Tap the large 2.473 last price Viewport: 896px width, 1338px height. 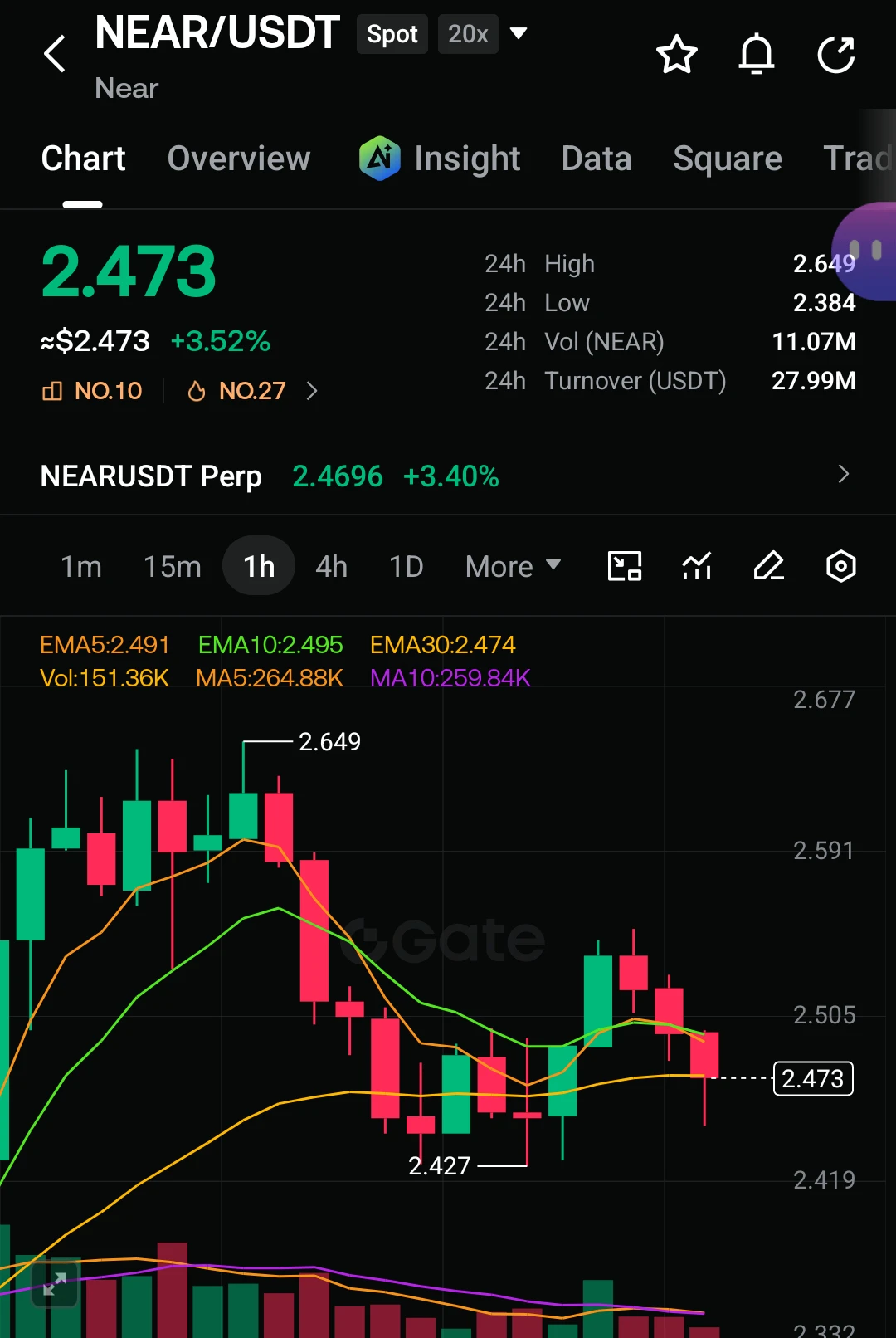(129, 271)
